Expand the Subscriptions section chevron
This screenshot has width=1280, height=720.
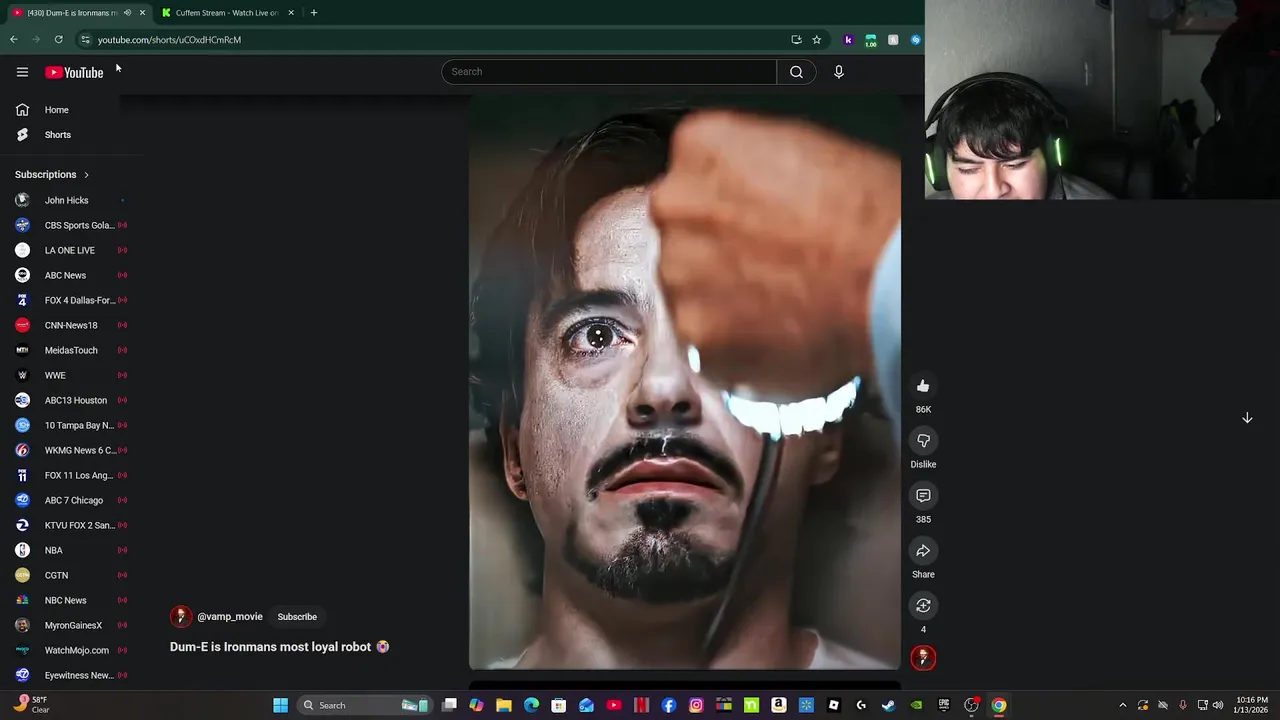86,175
